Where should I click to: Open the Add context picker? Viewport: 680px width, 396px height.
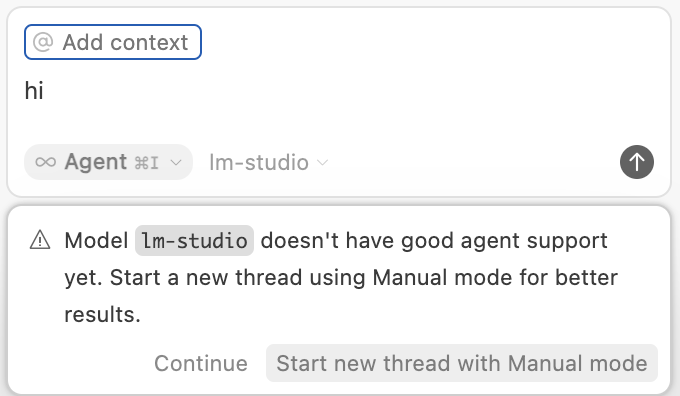113,42
